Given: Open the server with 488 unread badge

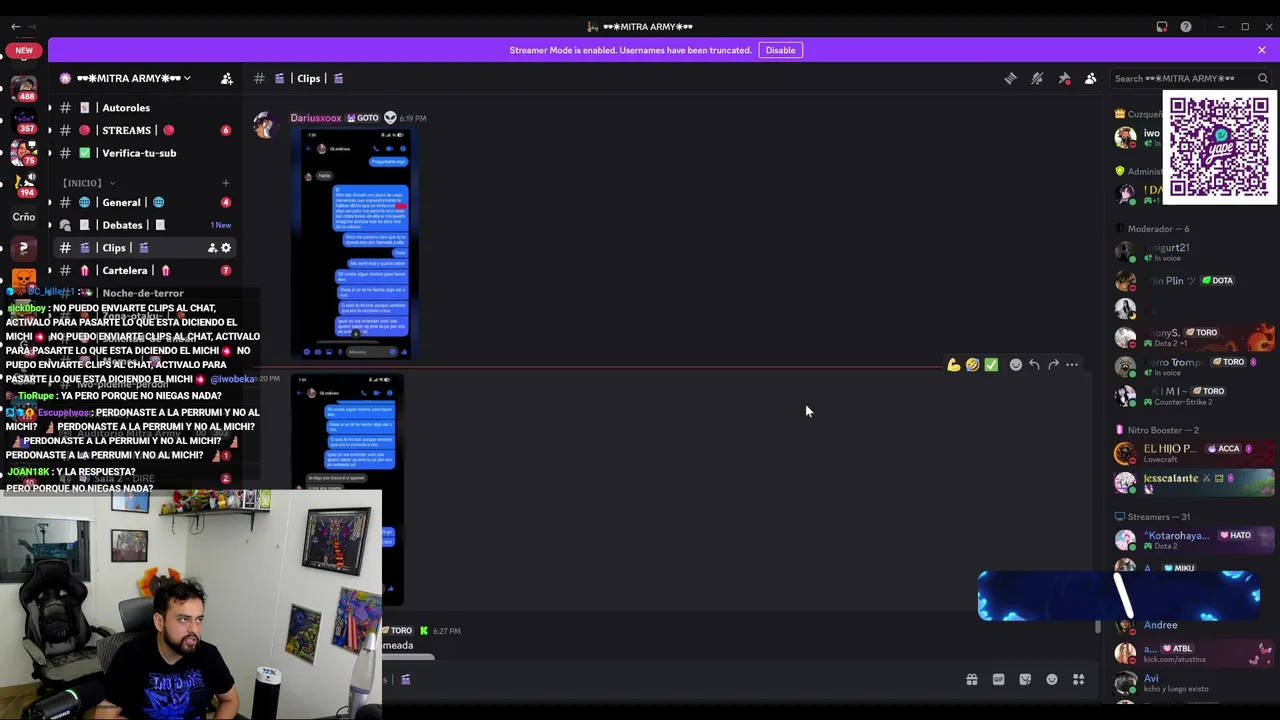Looking at the screenshot, I should [24, 88].
